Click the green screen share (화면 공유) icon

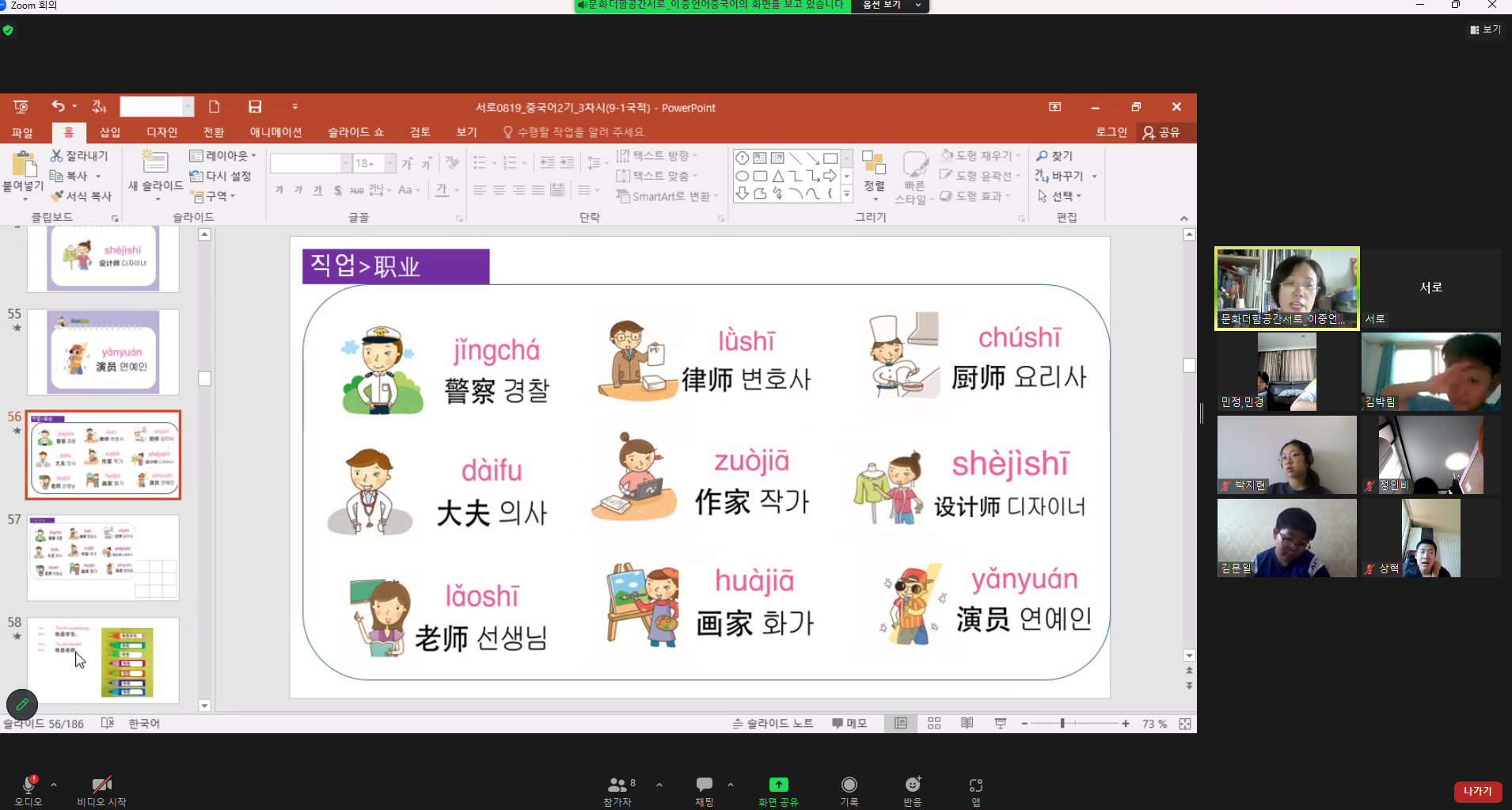point(778,785)
